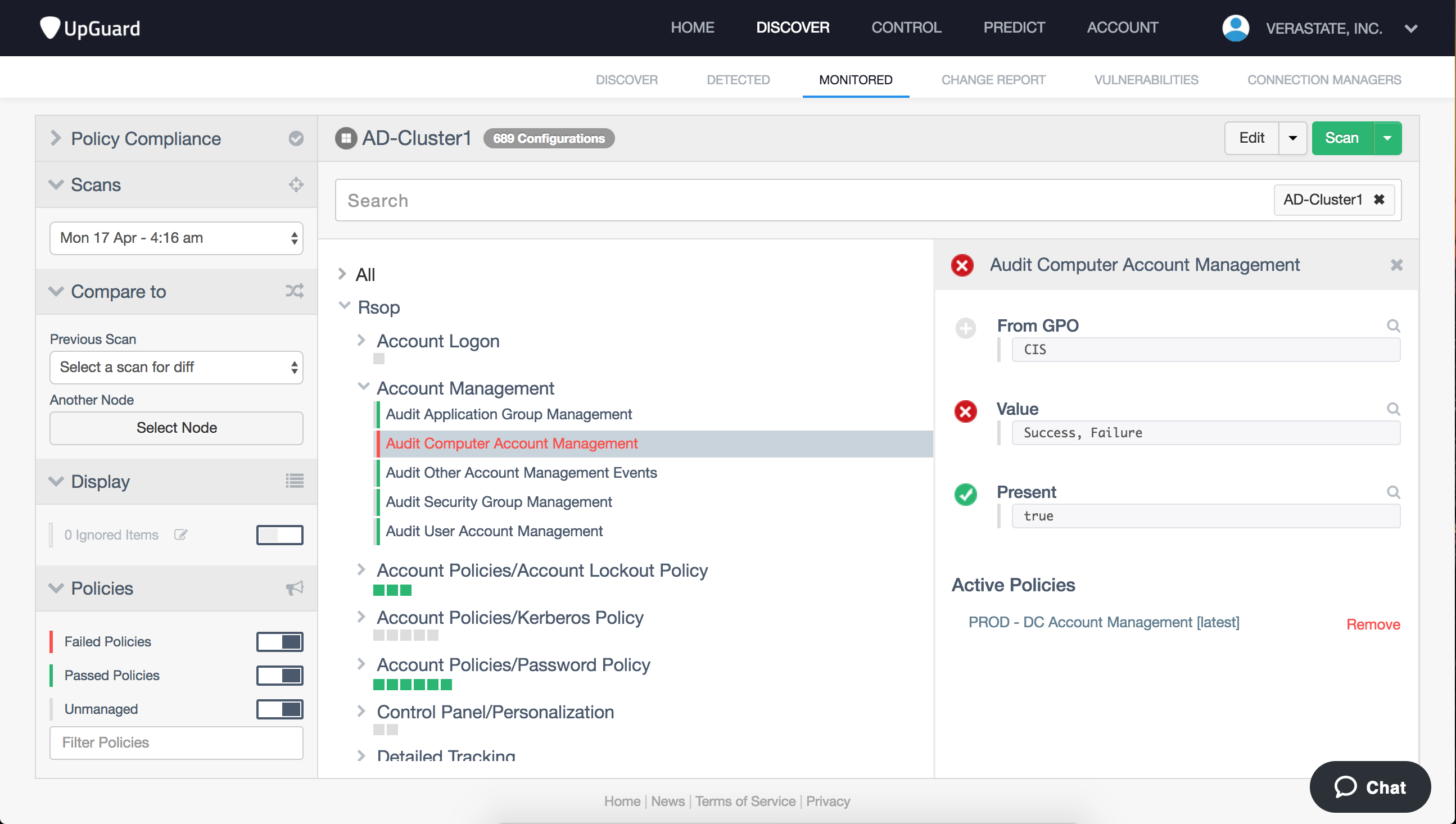Image resolution: width=1456 pixels, height=824 pixels.
Task: Search by the Present attribute magnifier
Action: click(x=1393, y=492)
